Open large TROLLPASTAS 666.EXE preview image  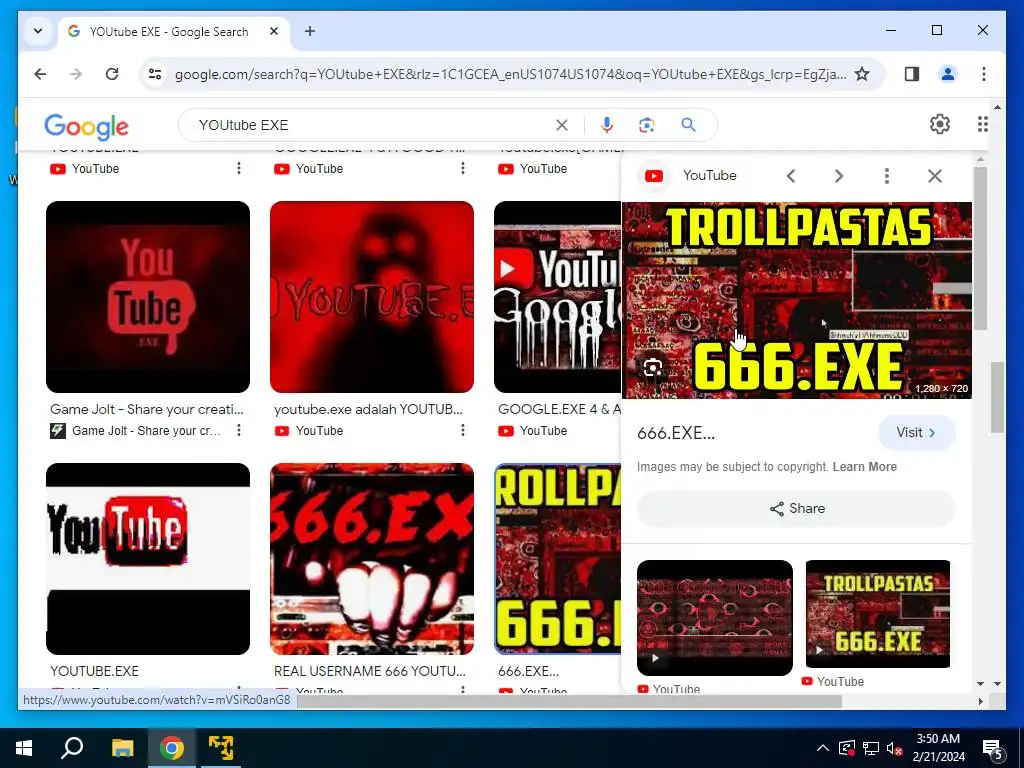pos(797,300)
